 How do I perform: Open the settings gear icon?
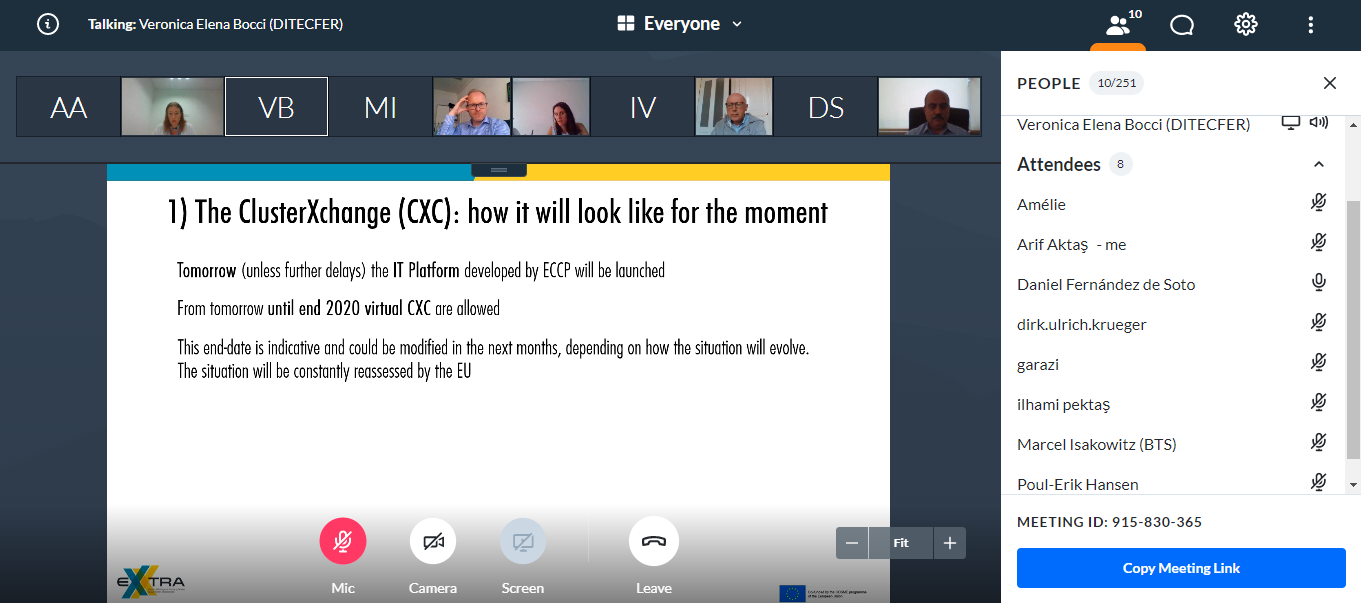tap(1246, 24)
